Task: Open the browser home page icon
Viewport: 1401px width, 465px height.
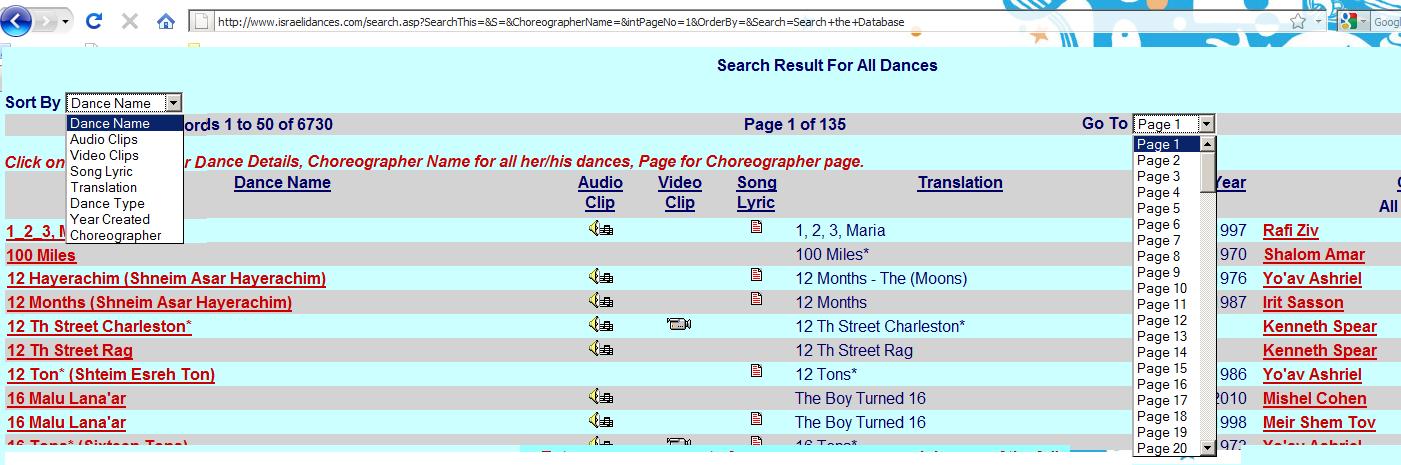Action: pos(166,21)
